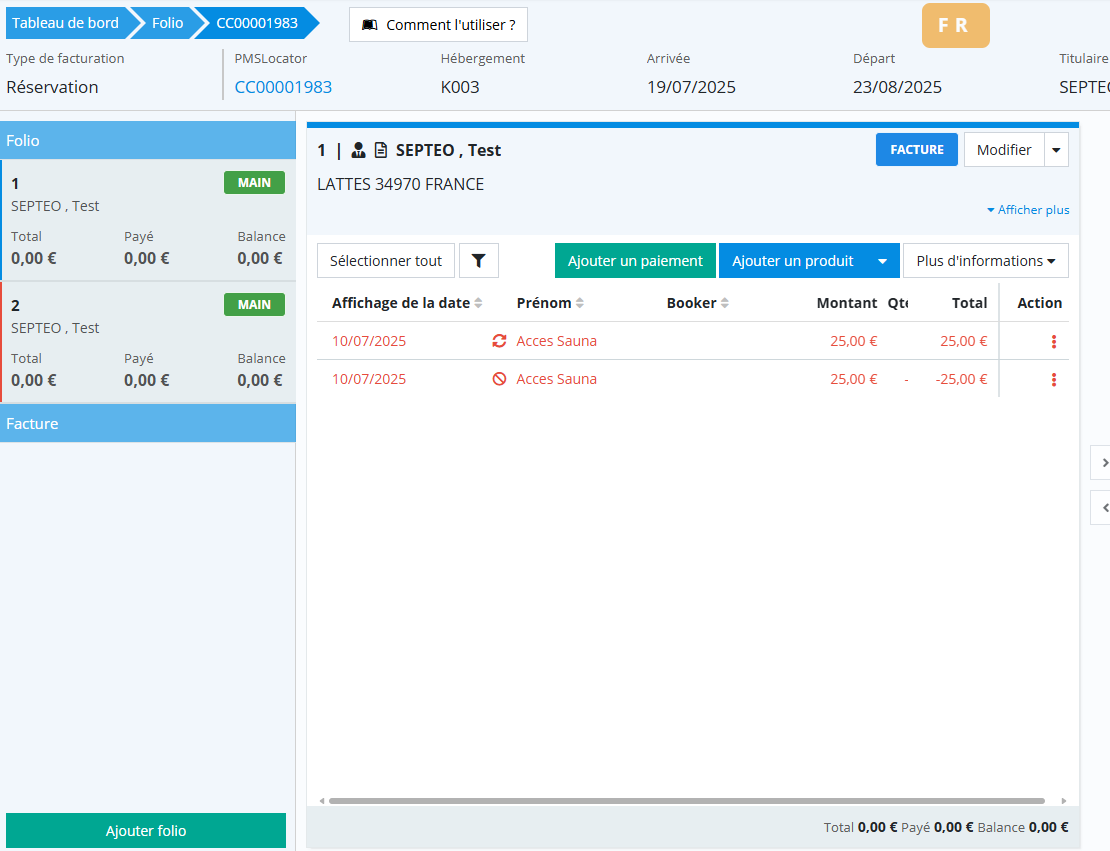Go to Tableau de bord breadcrumb

65,23
